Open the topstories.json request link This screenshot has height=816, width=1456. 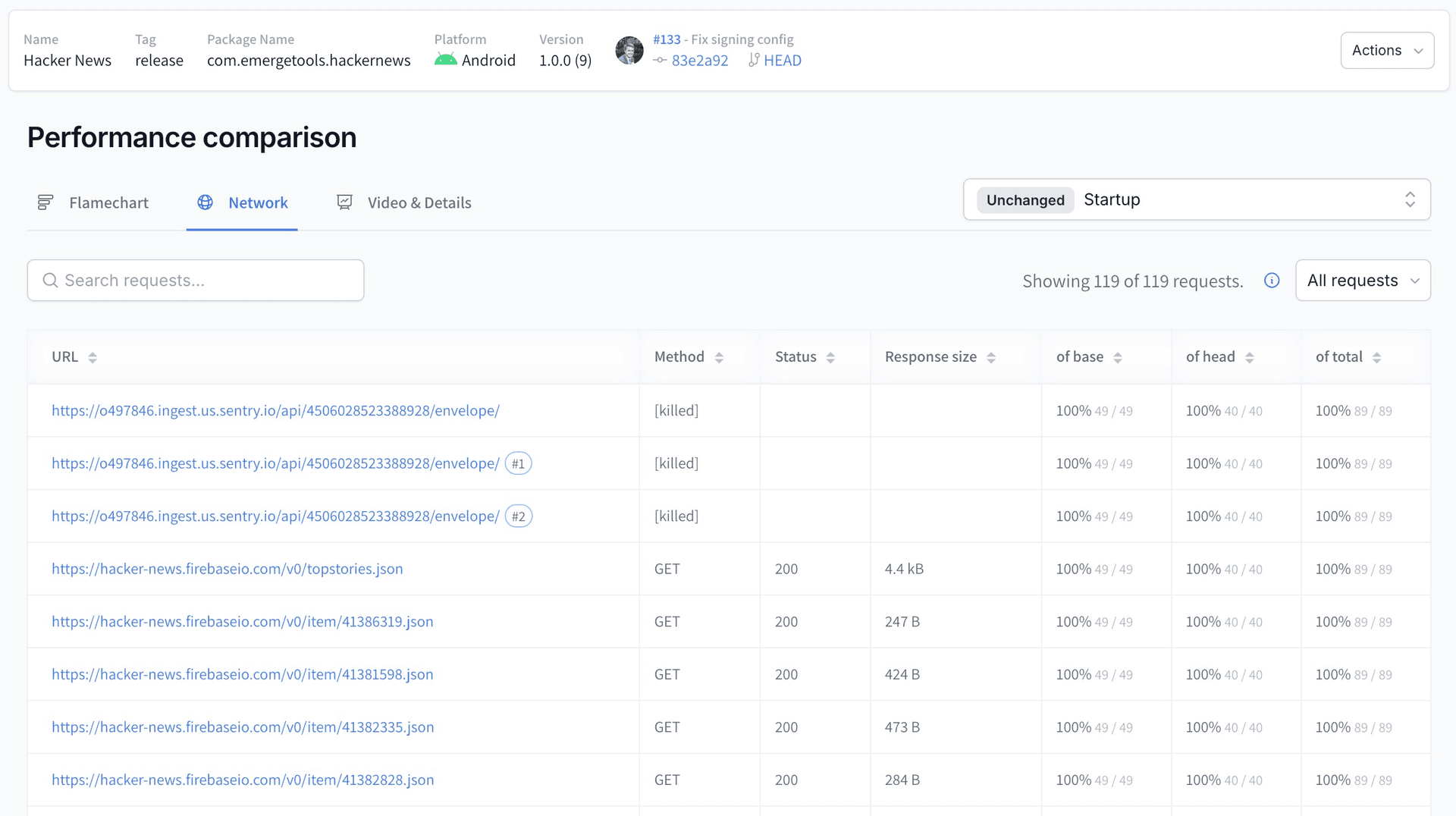[227, 568]
